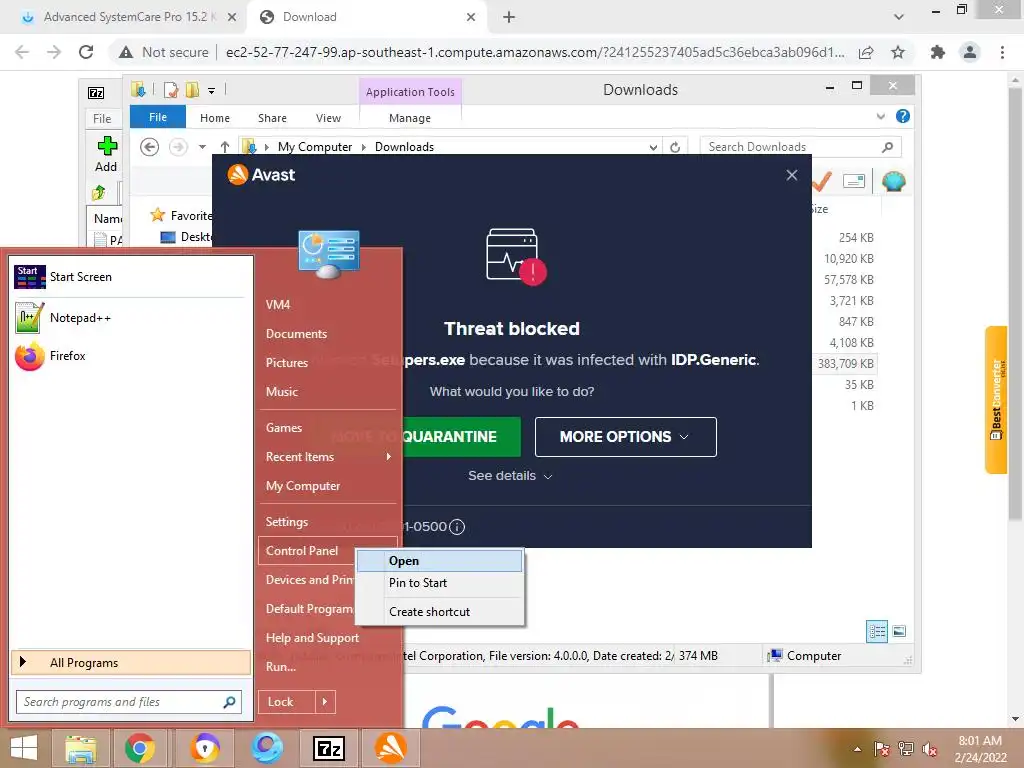This screenshot has width=1024, height=768.
Task: Open the quick access toolbar dropdown
Action: (212, 91)
